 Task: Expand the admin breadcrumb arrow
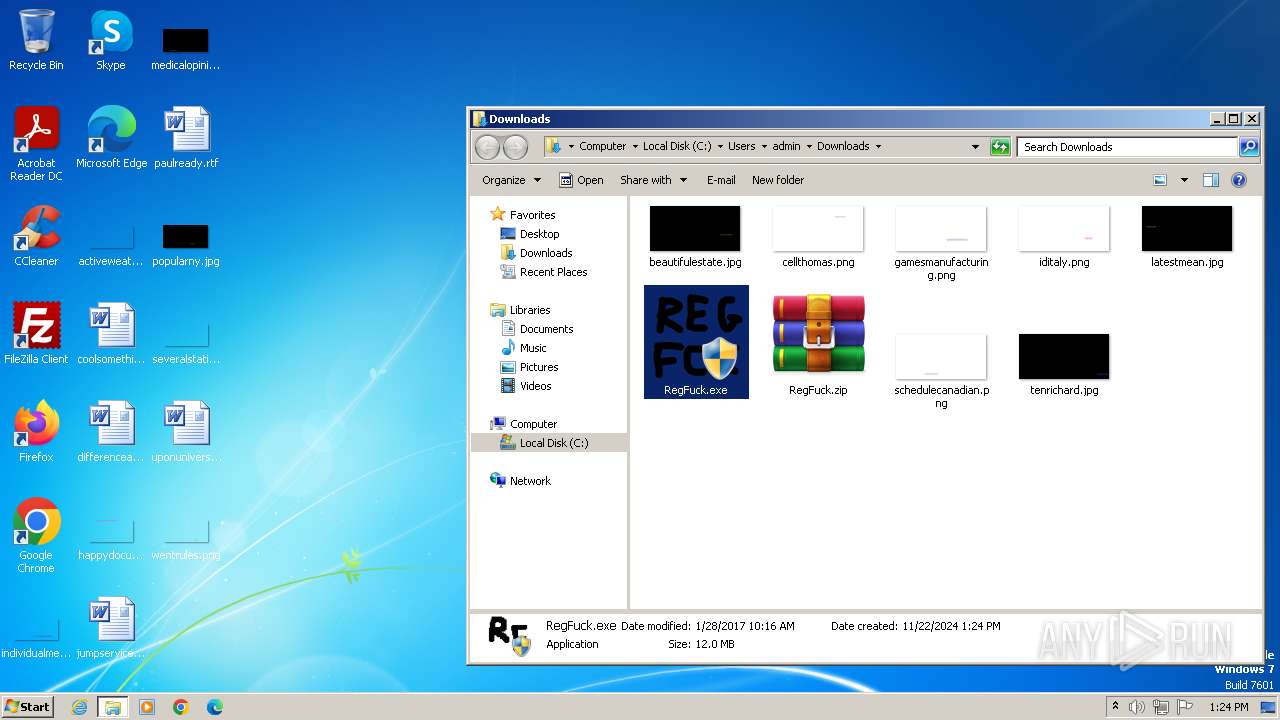[809, 146]
